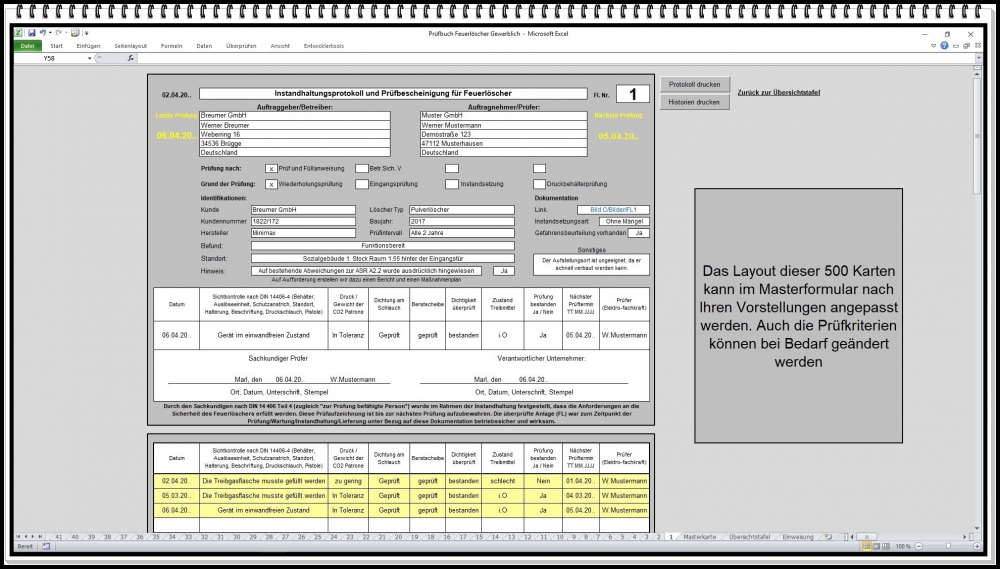Image resolution: width=1000 pixels, height=569 pixels.
Task: Toggle the Wiederholungsprüfung checkbox
Action: tap(271, 184)
